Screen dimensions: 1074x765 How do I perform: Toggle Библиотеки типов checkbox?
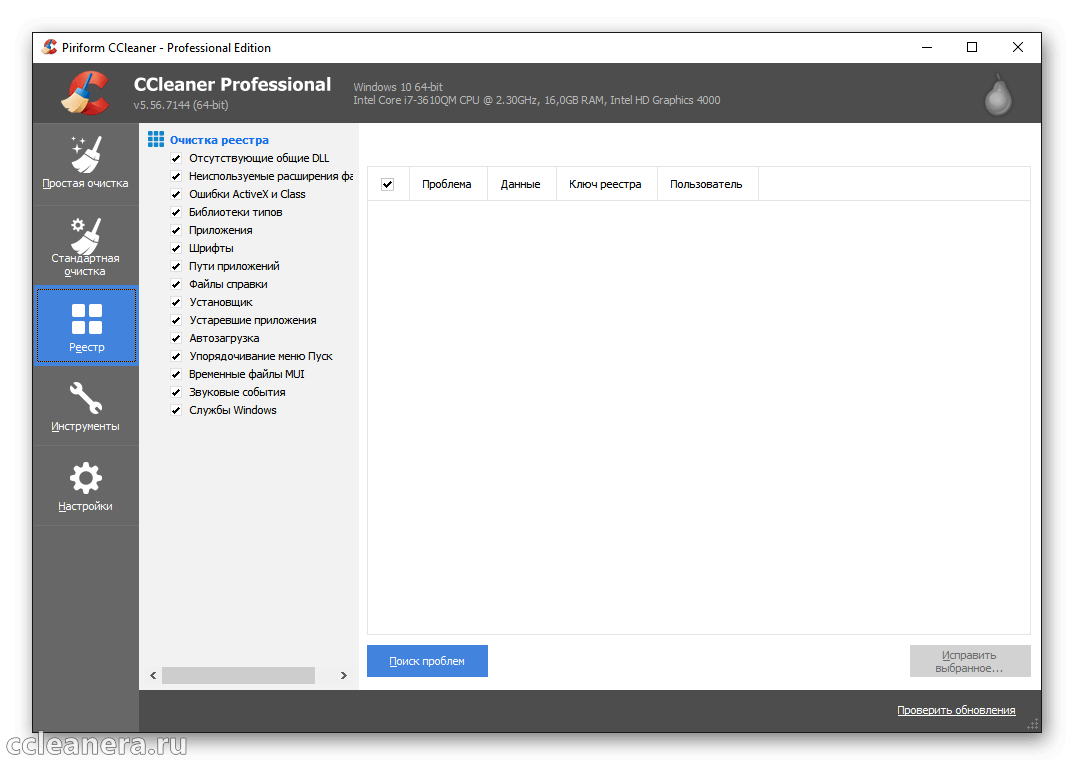pyautogui.click(x=176, y=212)
